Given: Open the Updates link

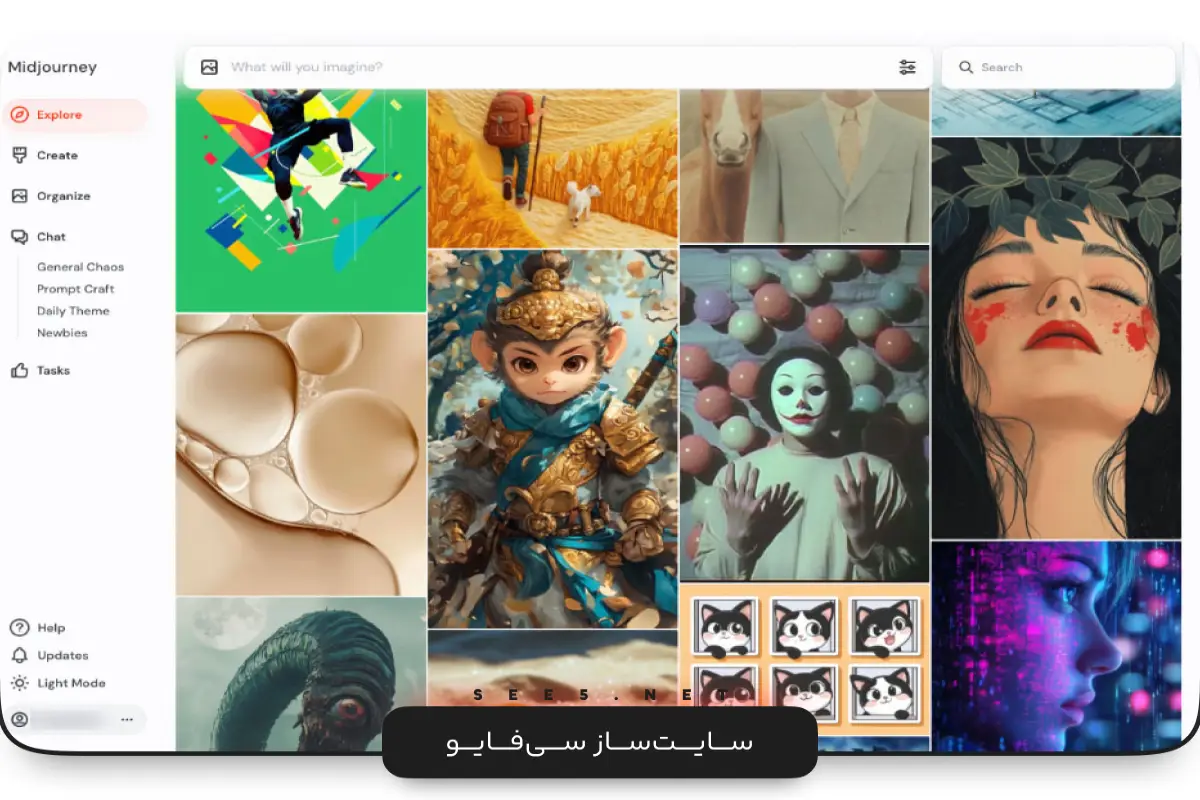Looking at the screenshot, I should (63, 656).
